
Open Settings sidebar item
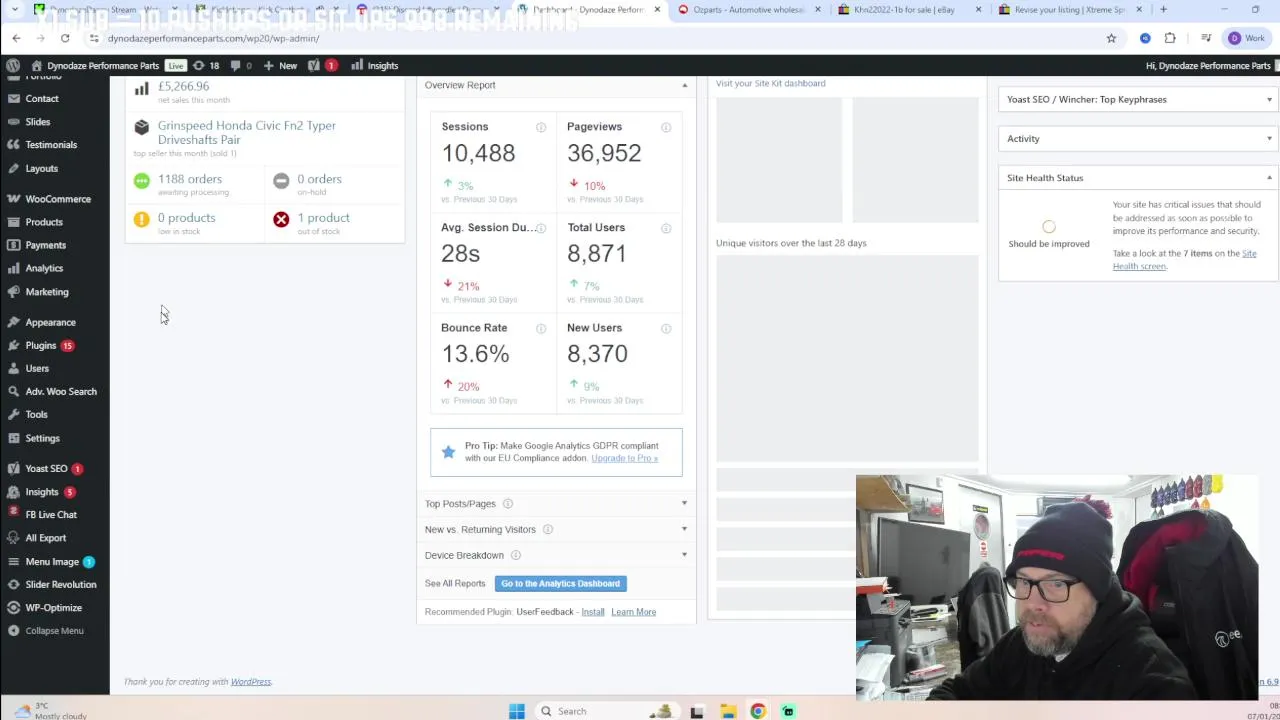(42, 438)
